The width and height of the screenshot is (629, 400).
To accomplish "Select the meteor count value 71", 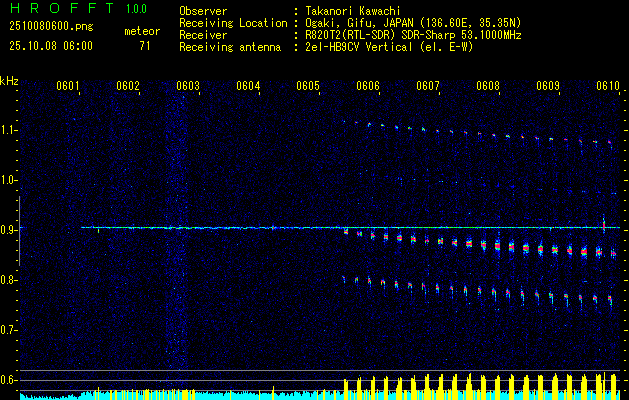I will click(x=145, y=46).
